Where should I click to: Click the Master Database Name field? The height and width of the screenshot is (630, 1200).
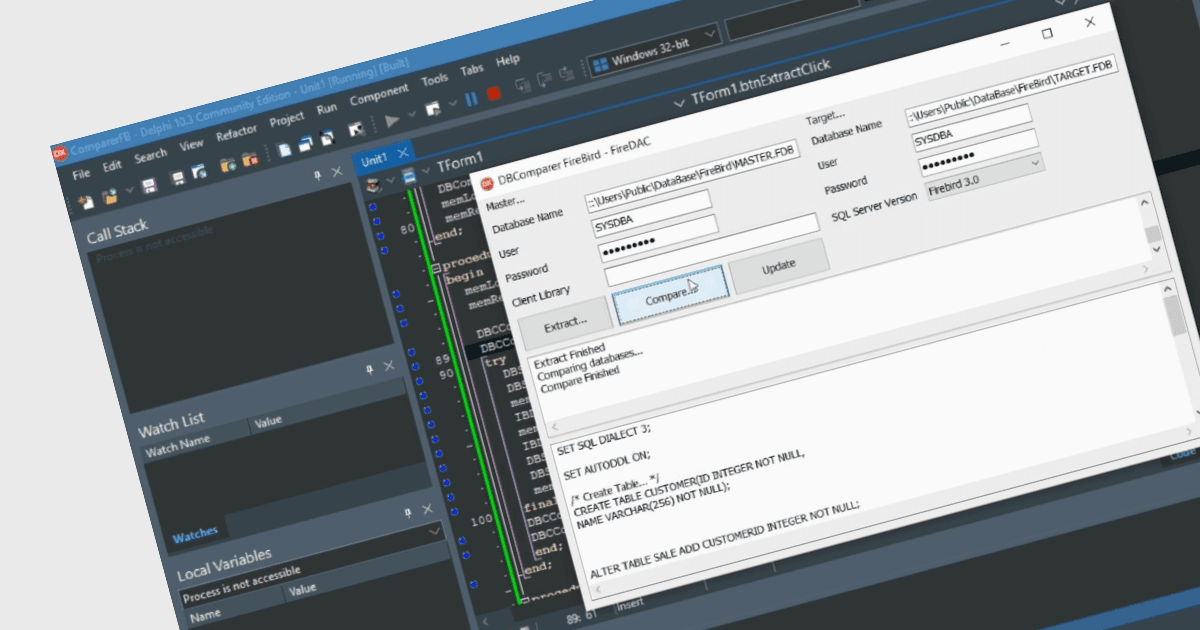point(693,176)
